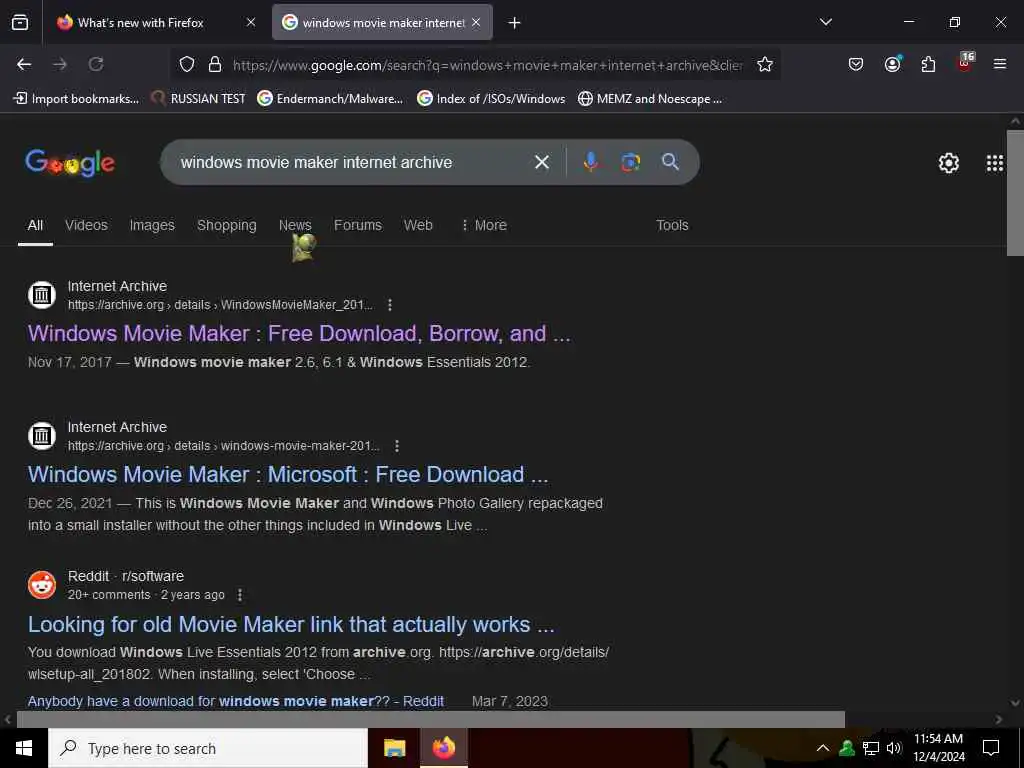1024x768 pixels.
Task: Bookmark this page with the star
Action: [x=765, y=64]
